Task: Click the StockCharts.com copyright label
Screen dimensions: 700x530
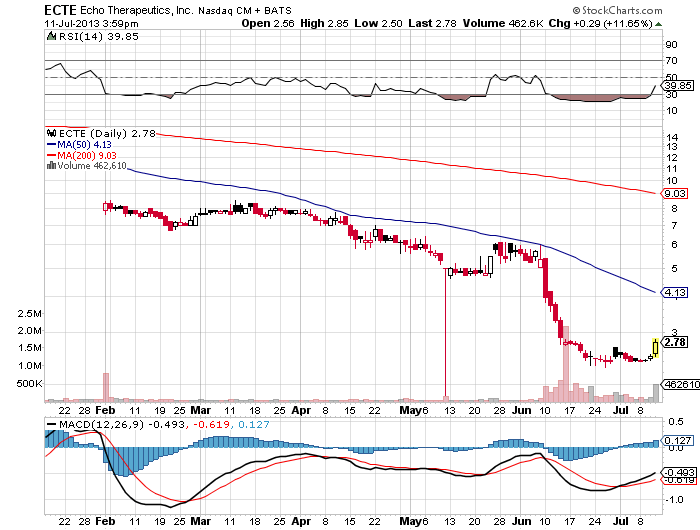Action: click(618, 10)
